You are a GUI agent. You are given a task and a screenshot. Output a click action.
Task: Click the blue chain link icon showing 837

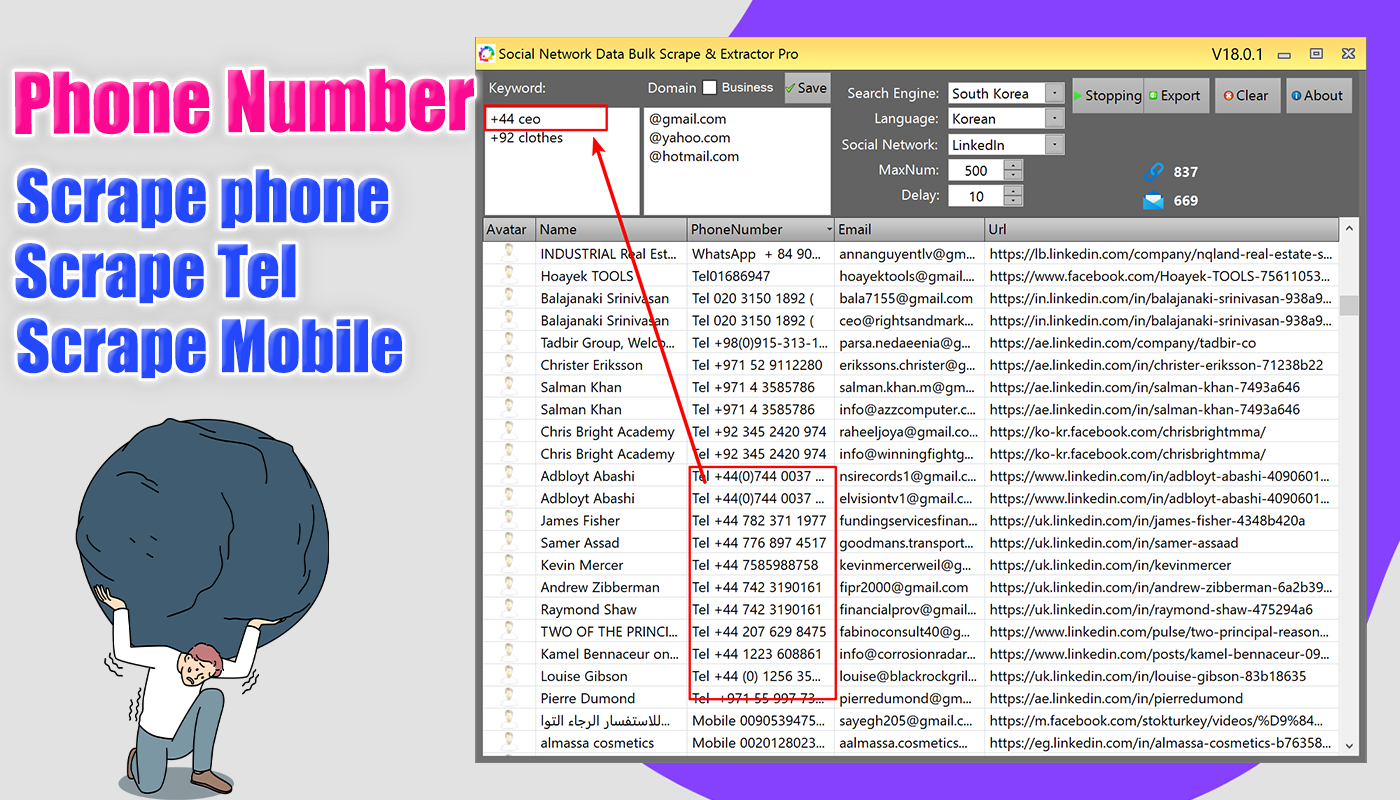click(x=1153, y=171)
